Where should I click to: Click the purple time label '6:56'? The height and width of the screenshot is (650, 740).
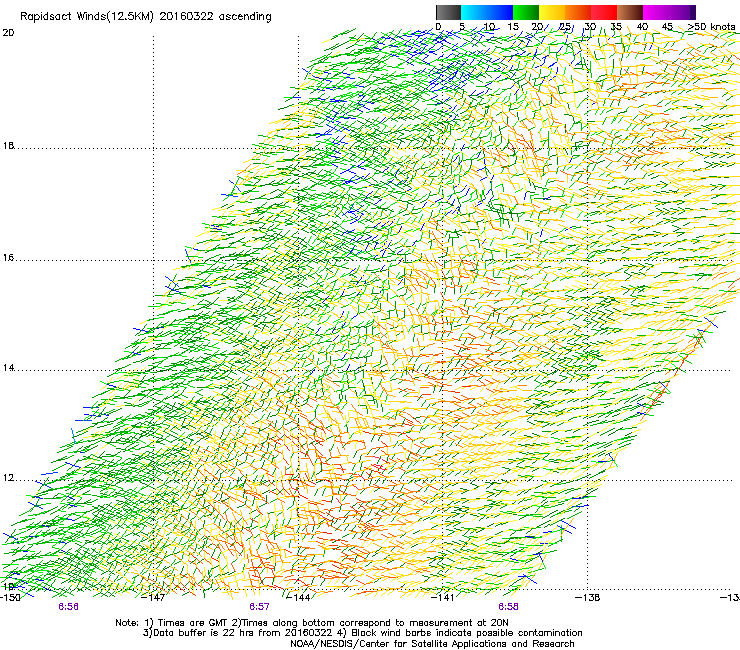click(x=68, y=607)
